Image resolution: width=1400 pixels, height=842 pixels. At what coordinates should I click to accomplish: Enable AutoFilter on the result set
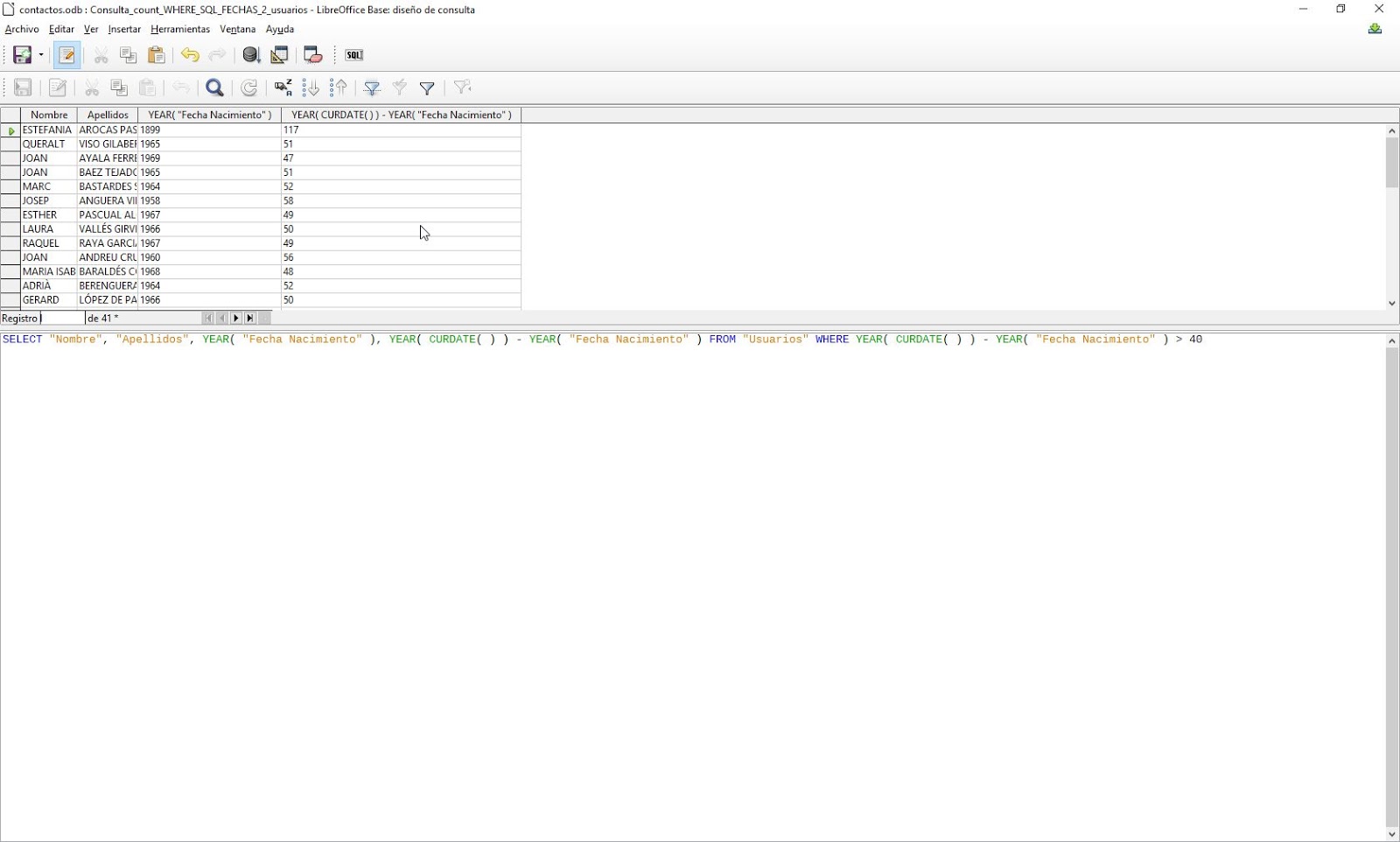(372, 88)
